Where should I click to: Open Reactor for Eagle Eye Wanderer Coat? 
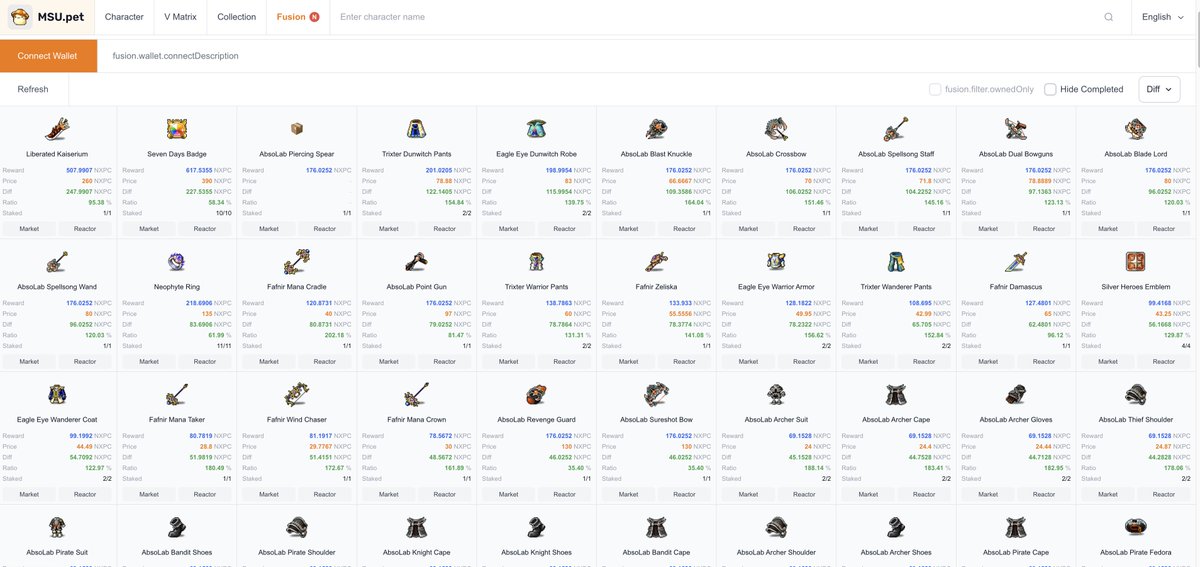click(85, 494)
